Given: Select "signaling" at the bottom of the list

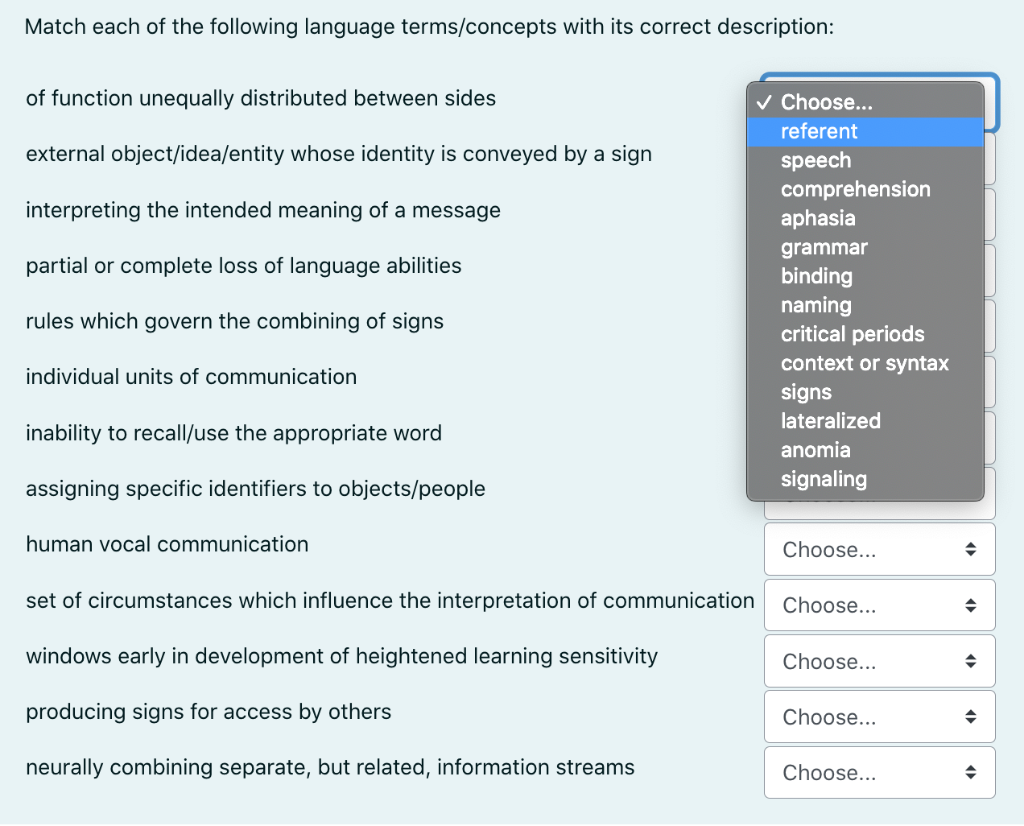Looking at the screenshot, I should tap(824, 479).
